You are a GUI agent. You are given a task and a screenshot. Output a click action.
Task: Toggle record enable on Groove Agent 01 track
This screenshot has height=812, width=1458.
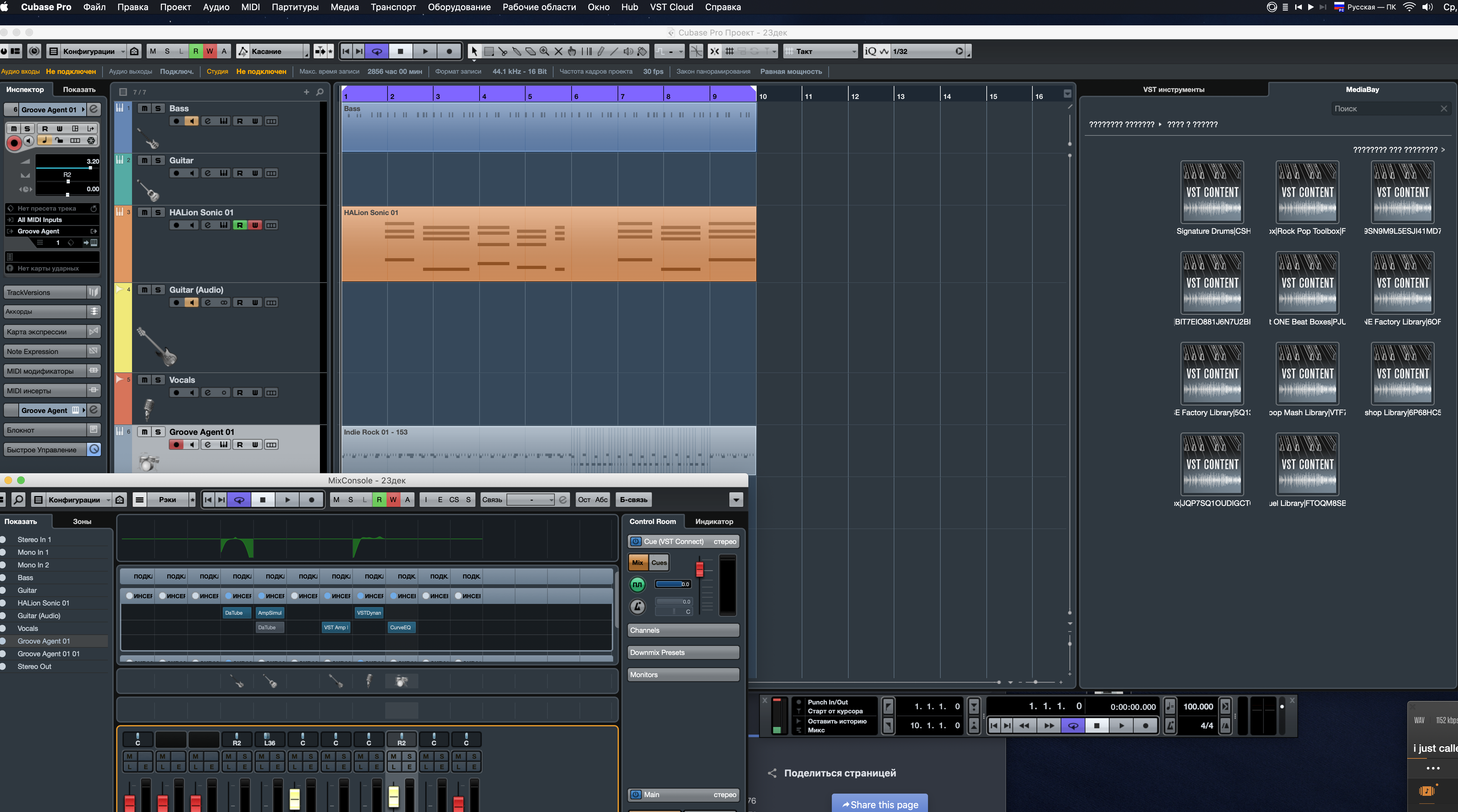tap(176, 445)
